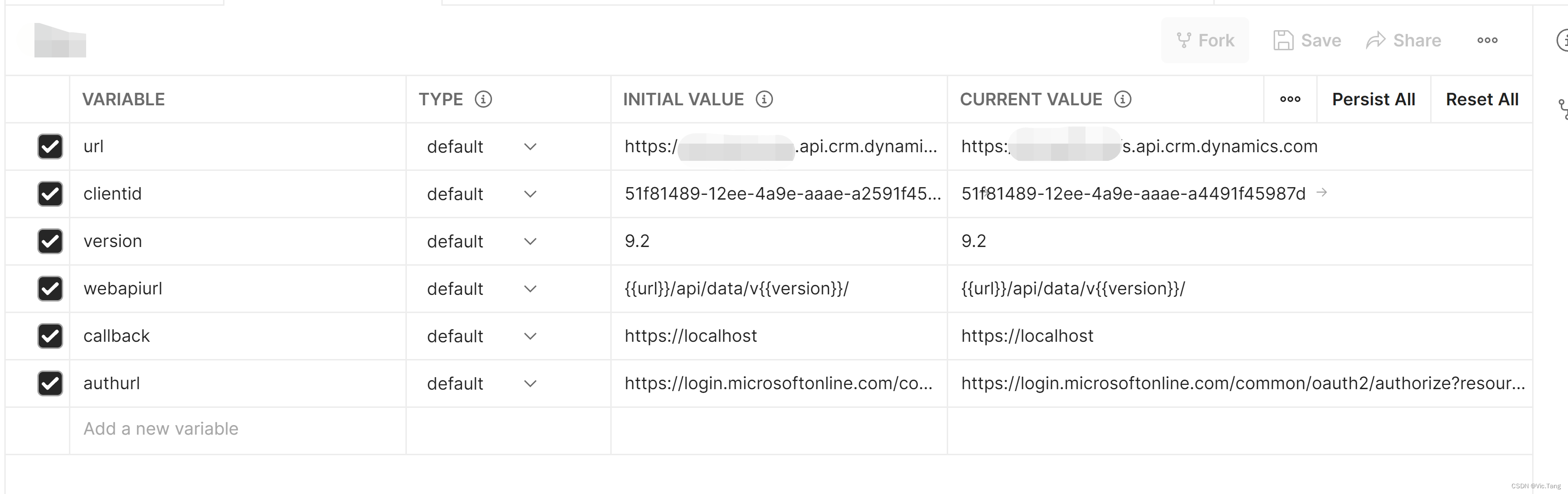1568x494 pixels.
Task: Click the Add a new variable field
Action: [x=160, y=429]
